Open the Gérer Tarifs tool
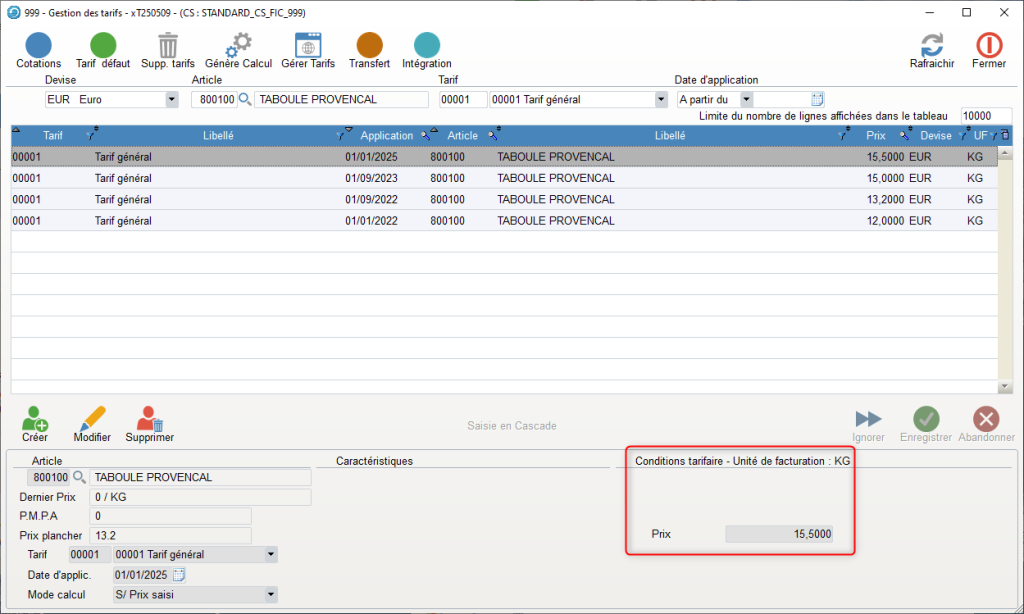The height and width of the screenshot is (614, 1024). point(308,46)
